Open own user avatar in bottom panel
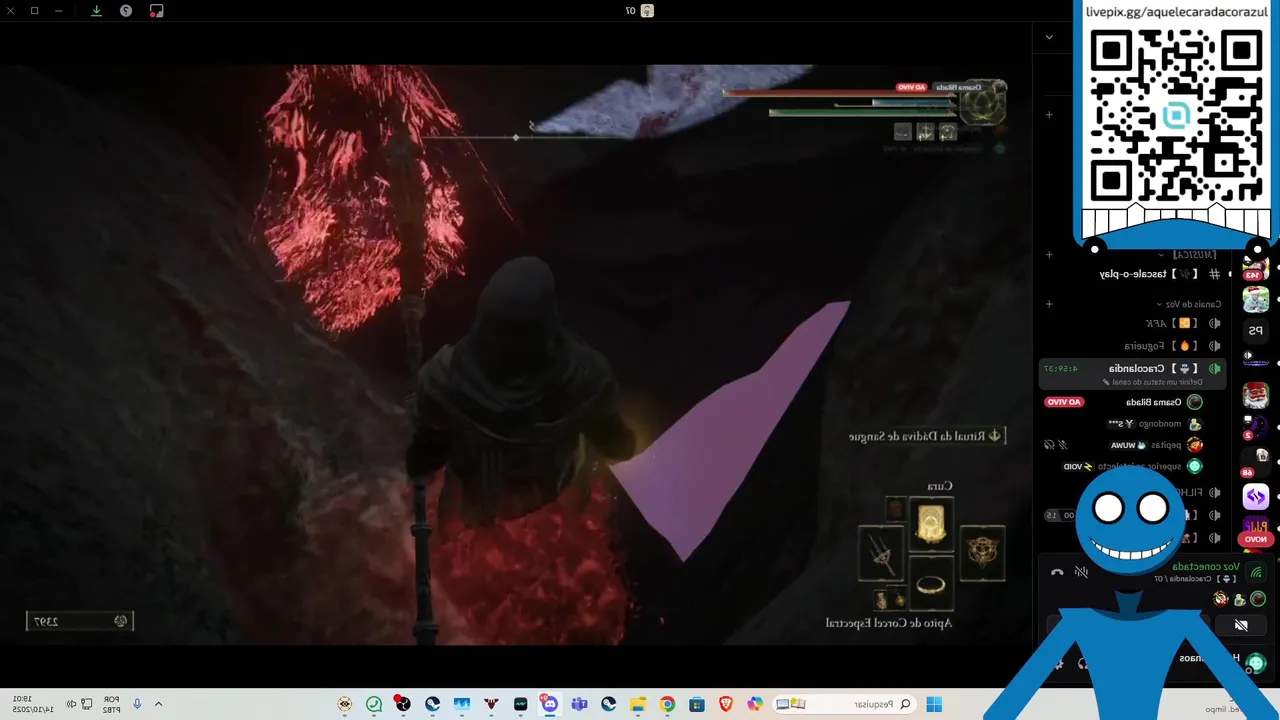Image resolution: width=1280 pixels, height=720 pixels. (1256, 662)
